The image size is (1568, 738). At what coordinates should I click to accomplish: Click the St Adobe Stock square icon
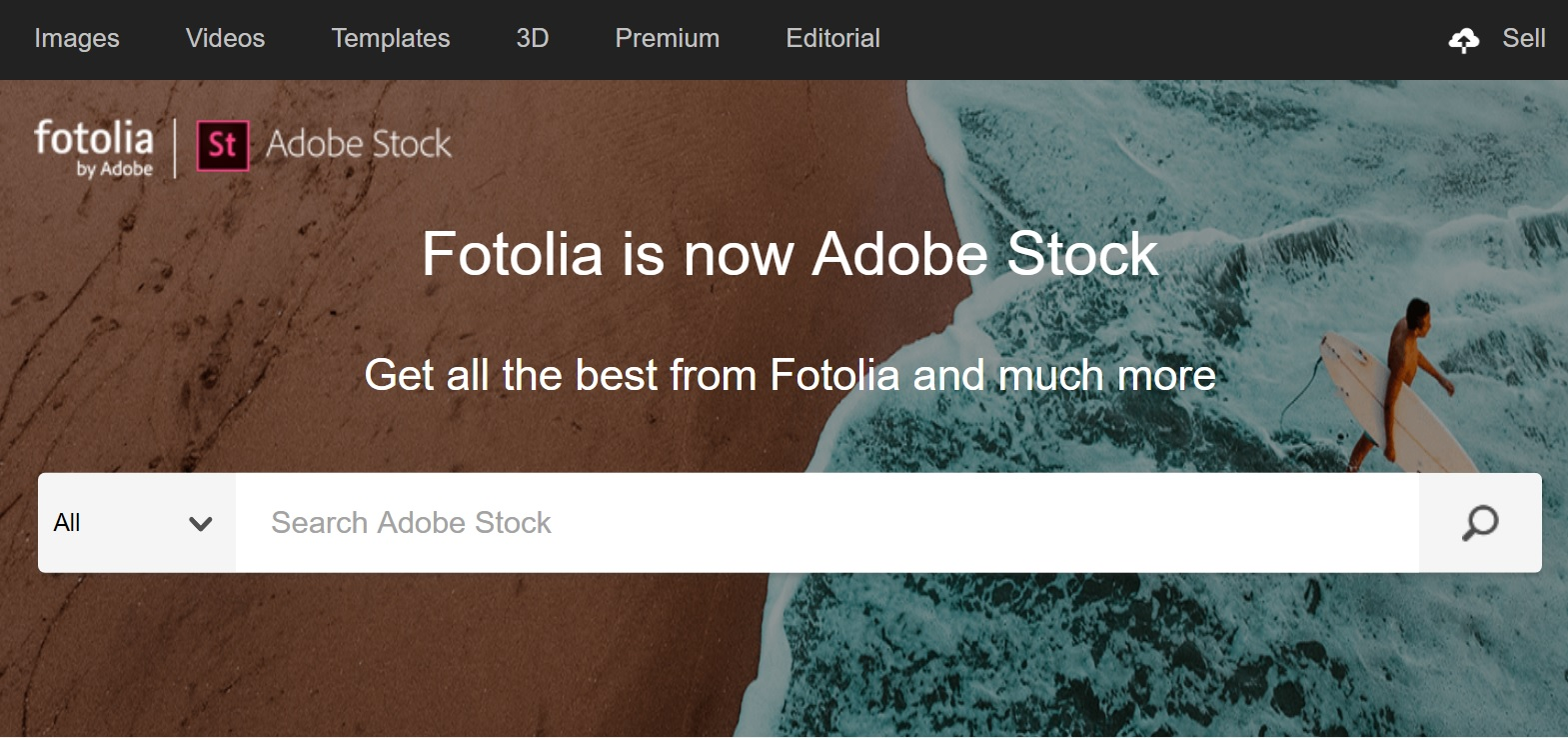tap(222, 146)
